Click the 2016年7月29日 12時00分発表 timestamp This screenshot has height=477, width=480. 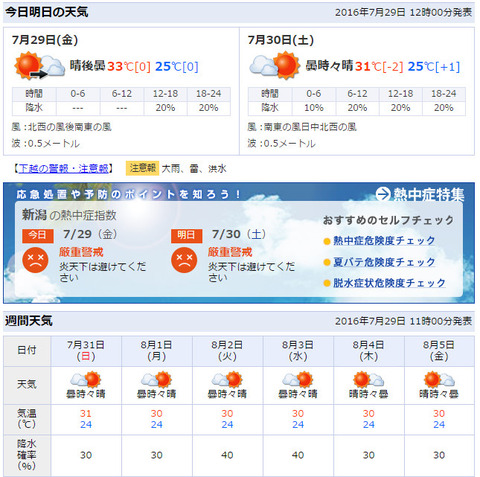pyautogui.click(x=403, y=13)
